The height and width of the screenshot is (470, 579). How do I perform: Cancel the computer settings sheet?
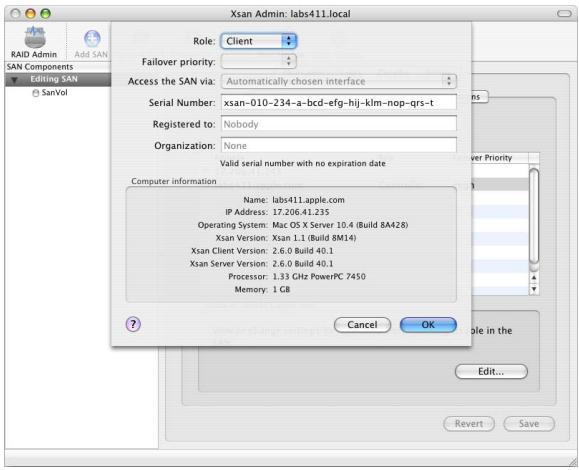point(362,325)
